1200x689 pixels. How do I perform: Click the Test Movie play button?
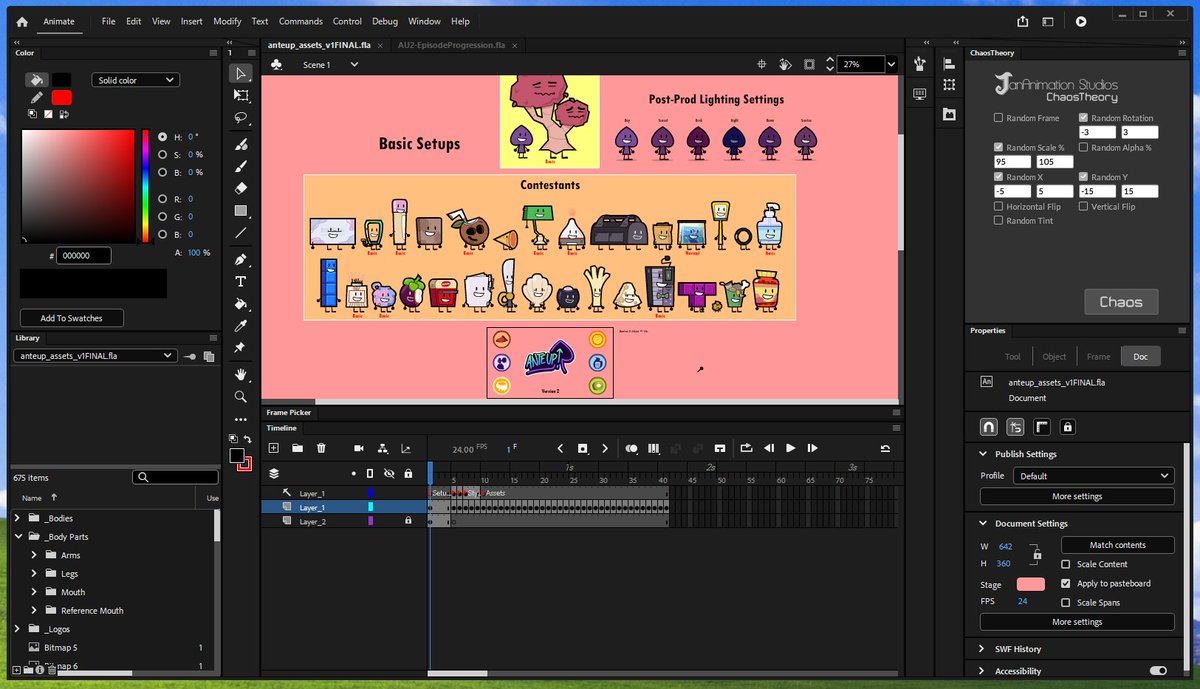tap(1081, 21)
